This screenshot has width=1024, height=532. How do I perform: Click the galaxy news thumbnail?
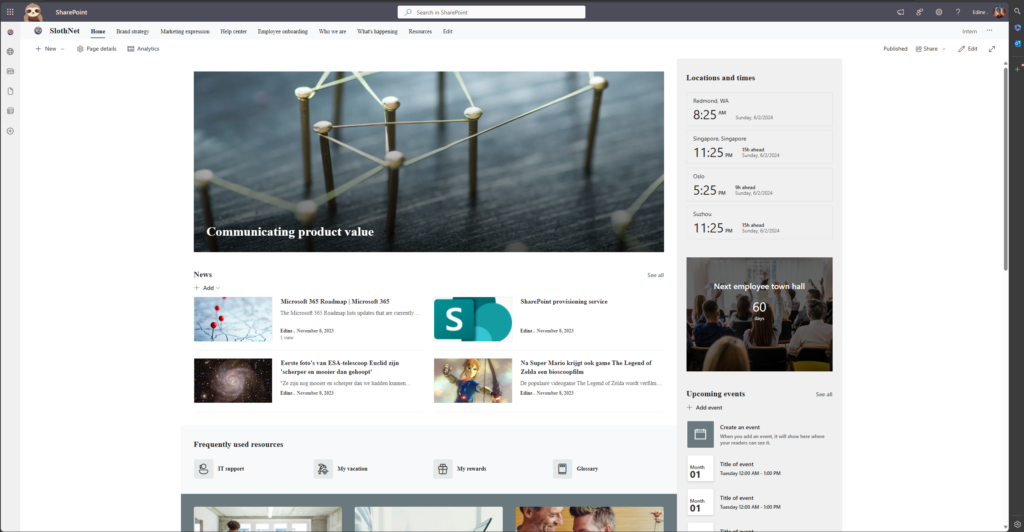coord(232,381)
